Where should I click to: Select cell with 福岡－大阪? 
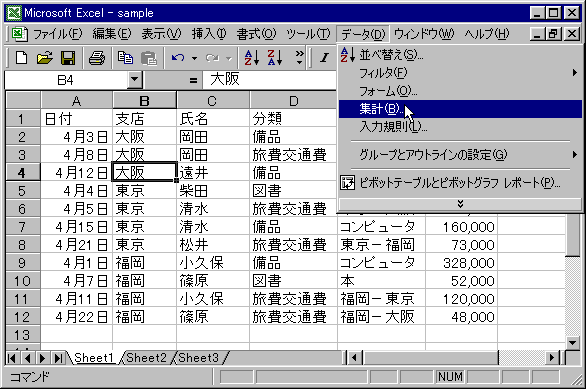(381, 317)
